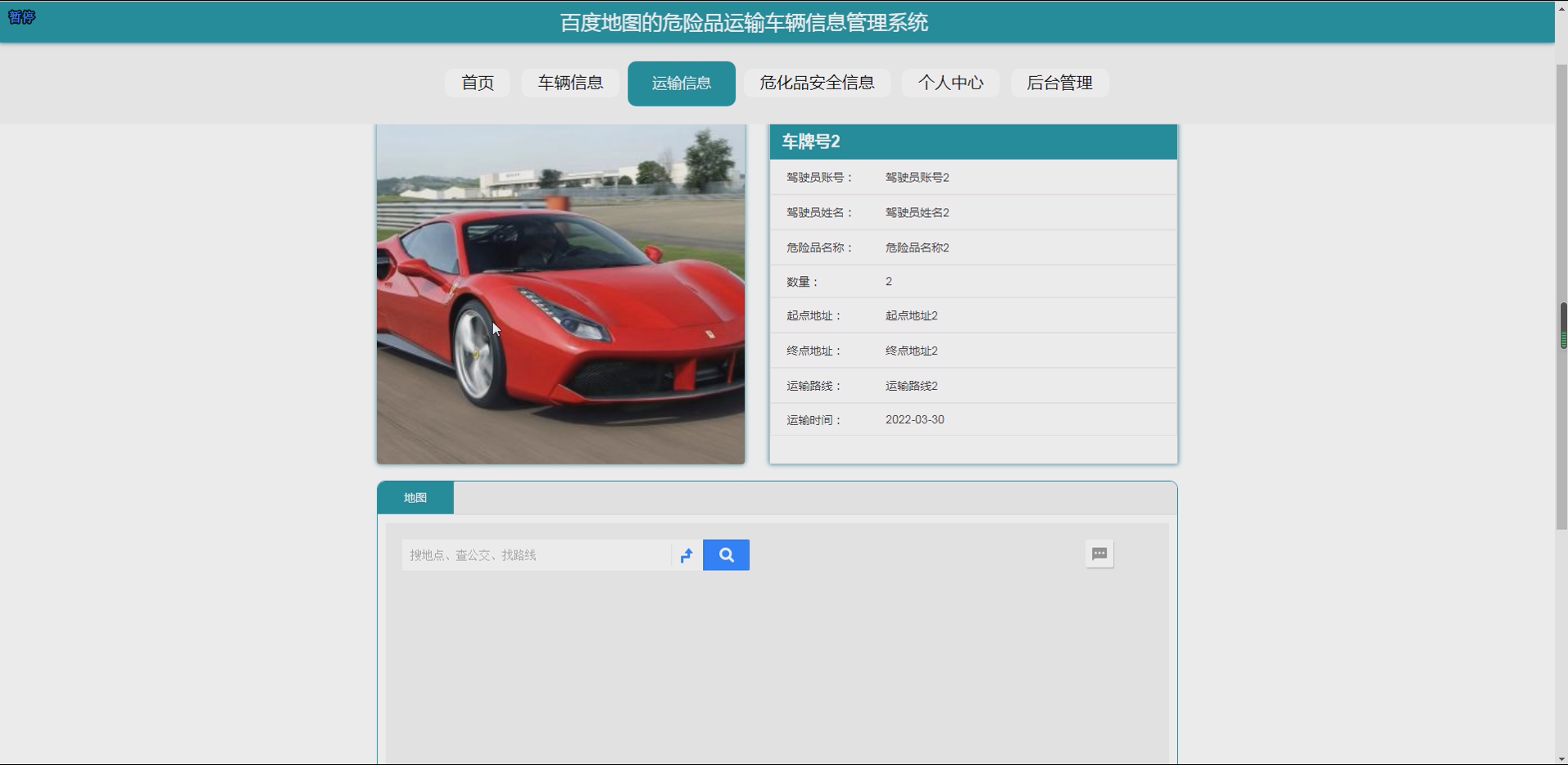This screenshot has width=1568, height=765.
Task: Open 危化品安全信息 navigation item
Action: (817, 83)
